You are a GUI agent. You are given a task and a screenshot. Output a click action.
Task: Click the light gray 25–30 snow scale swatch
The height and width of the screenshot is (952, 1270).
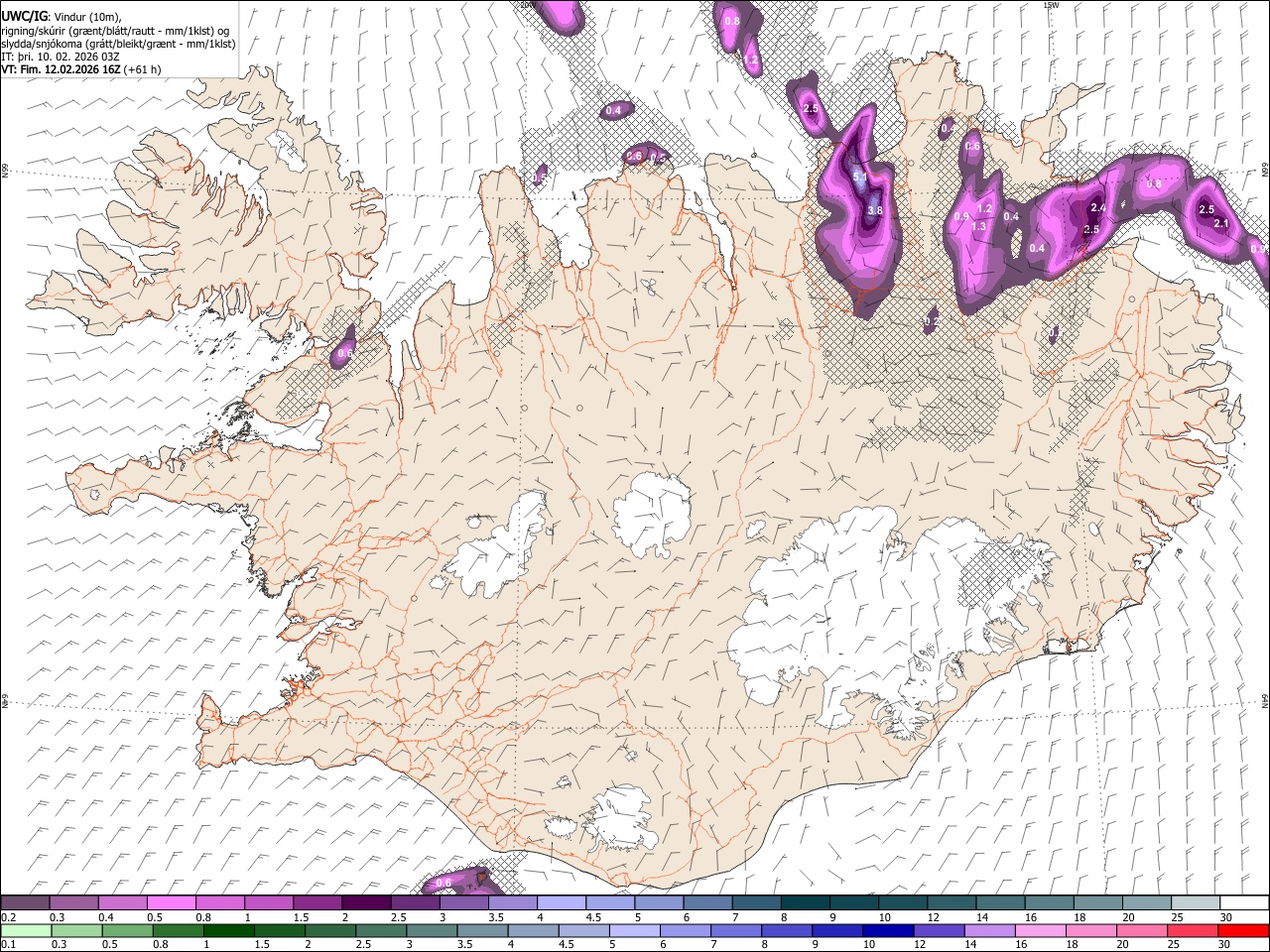[x=1196, y=903]
